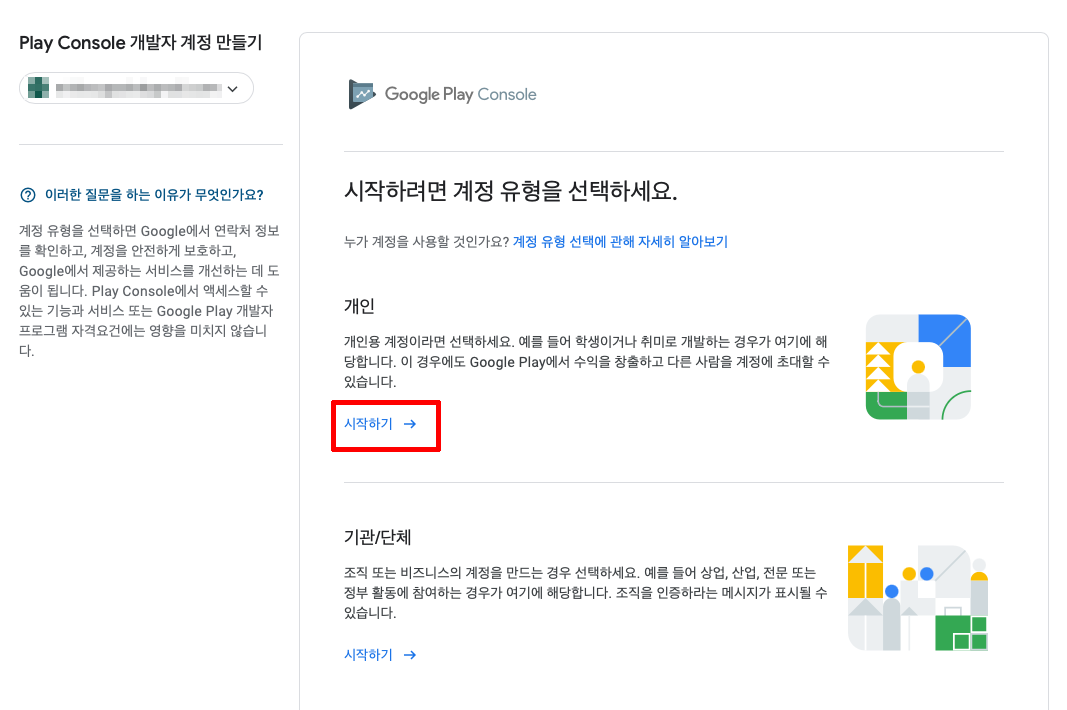The width and height of the screenshot is (1067, 710).
Task: Click the 개인 account illustration
Action: click(918, 367)
